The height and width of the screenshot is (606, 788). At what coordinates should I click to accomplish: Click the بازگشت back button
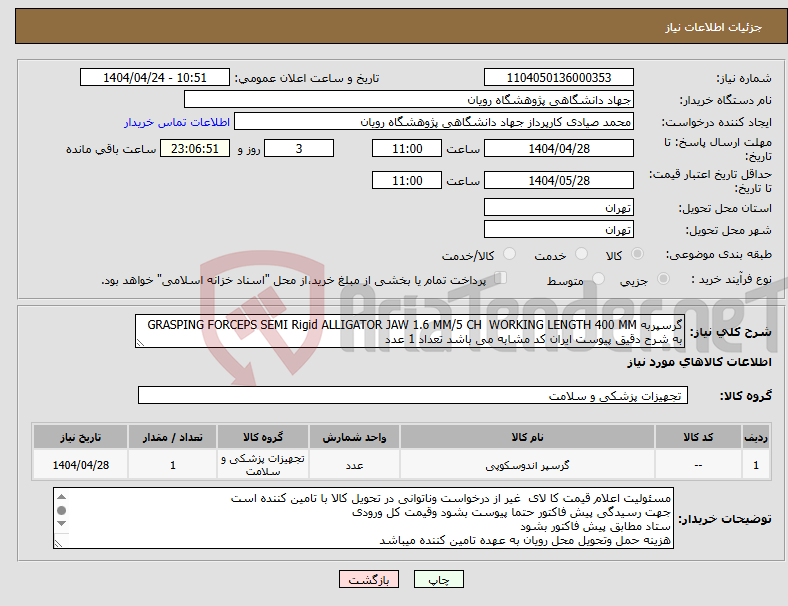[x=369, y=579]
